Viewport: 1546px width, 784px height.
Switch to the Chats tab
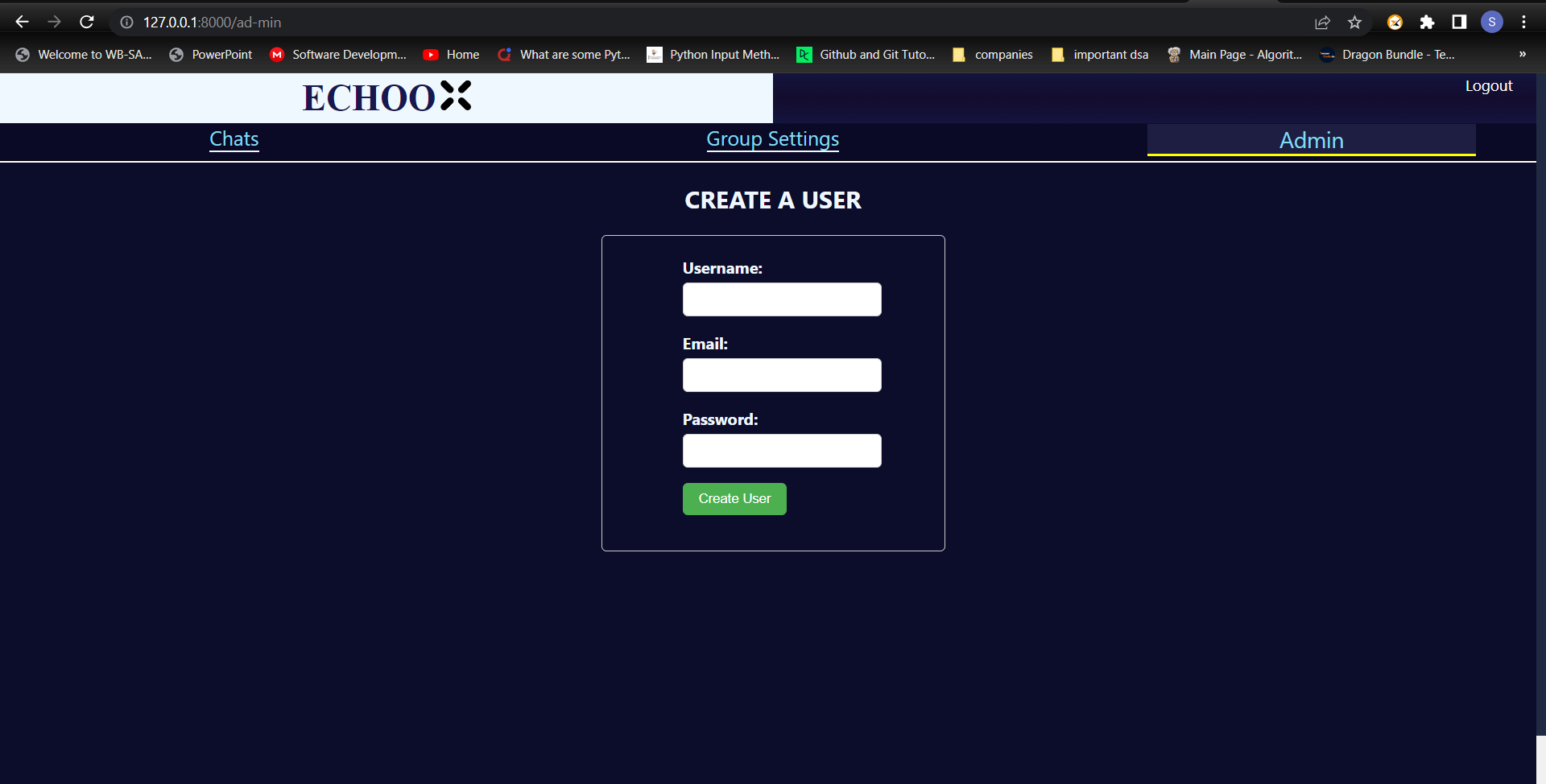point(234,138)
